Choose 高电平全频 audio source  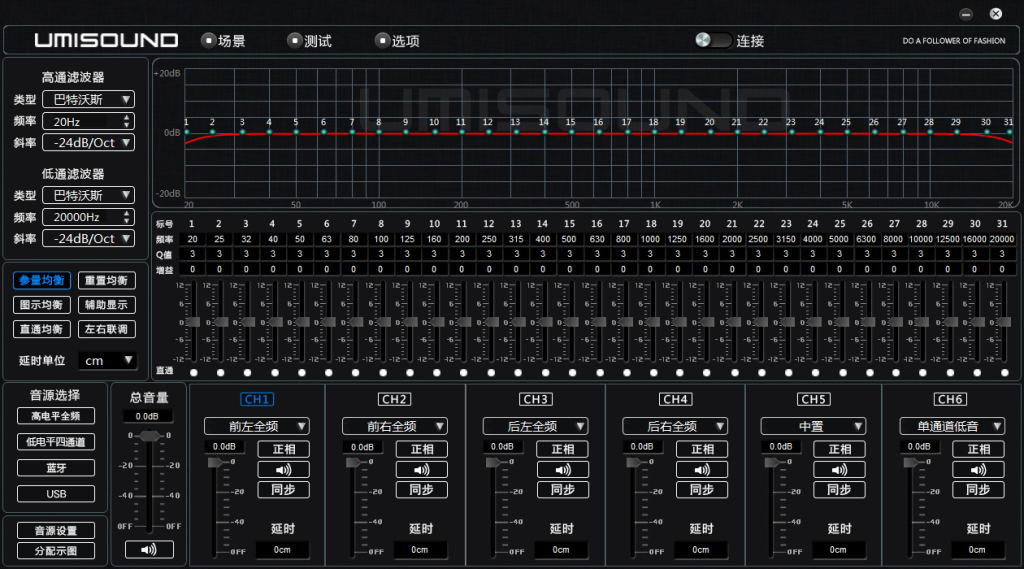tap(56, 416)
